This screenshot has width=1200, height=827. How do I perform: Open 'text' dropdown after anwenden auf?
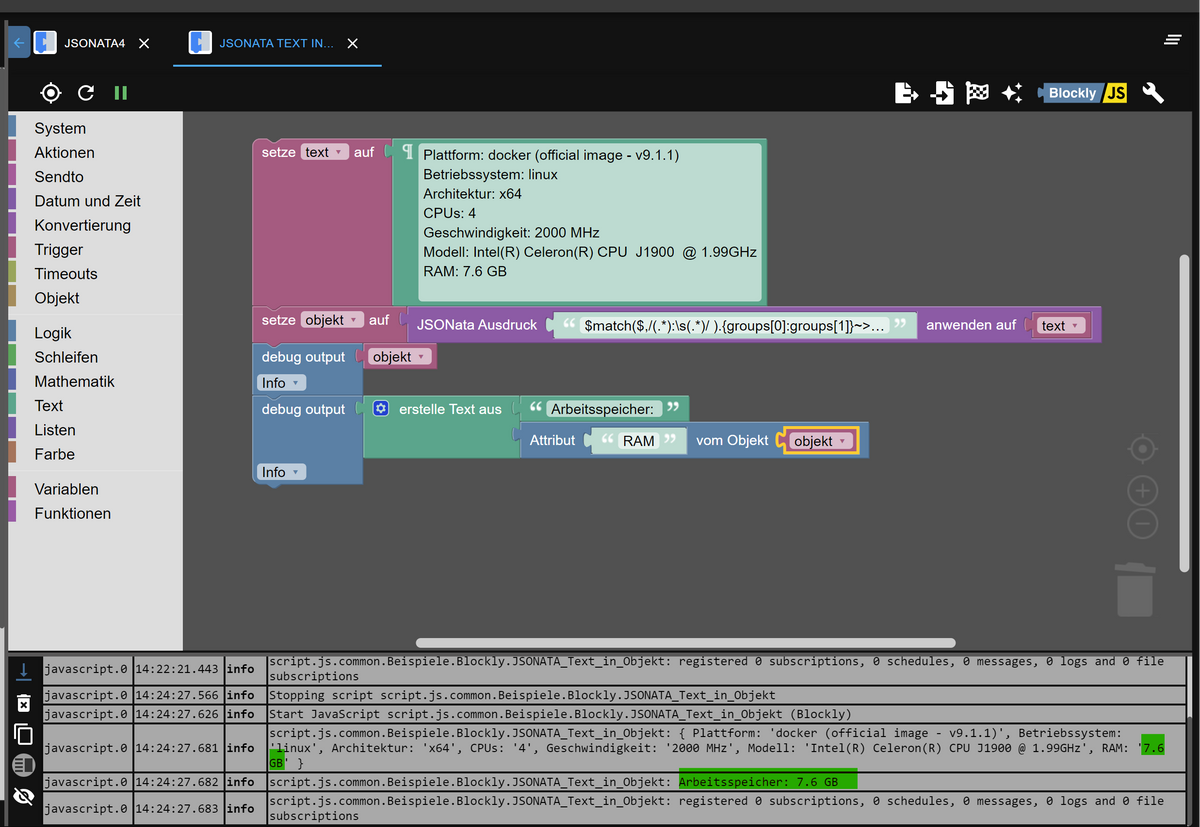tap(1060, 325)
